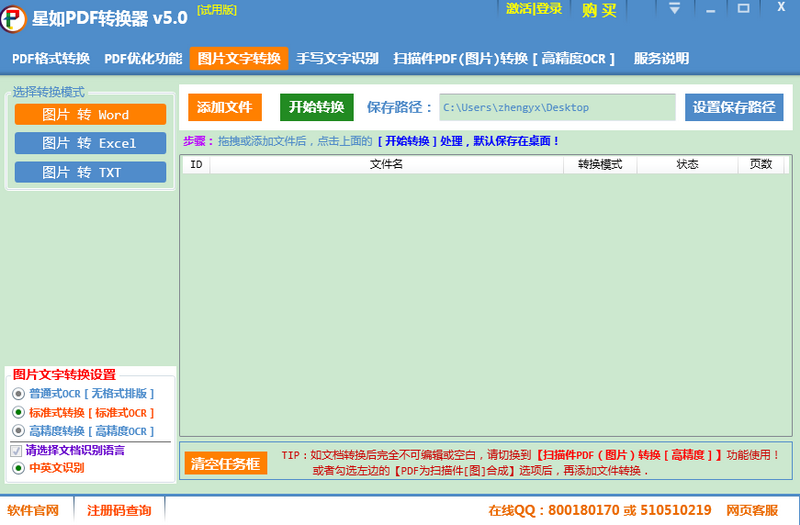Click the 清空任务框 button
Viewport: 800px width, 525px height.
pos(226,463)
